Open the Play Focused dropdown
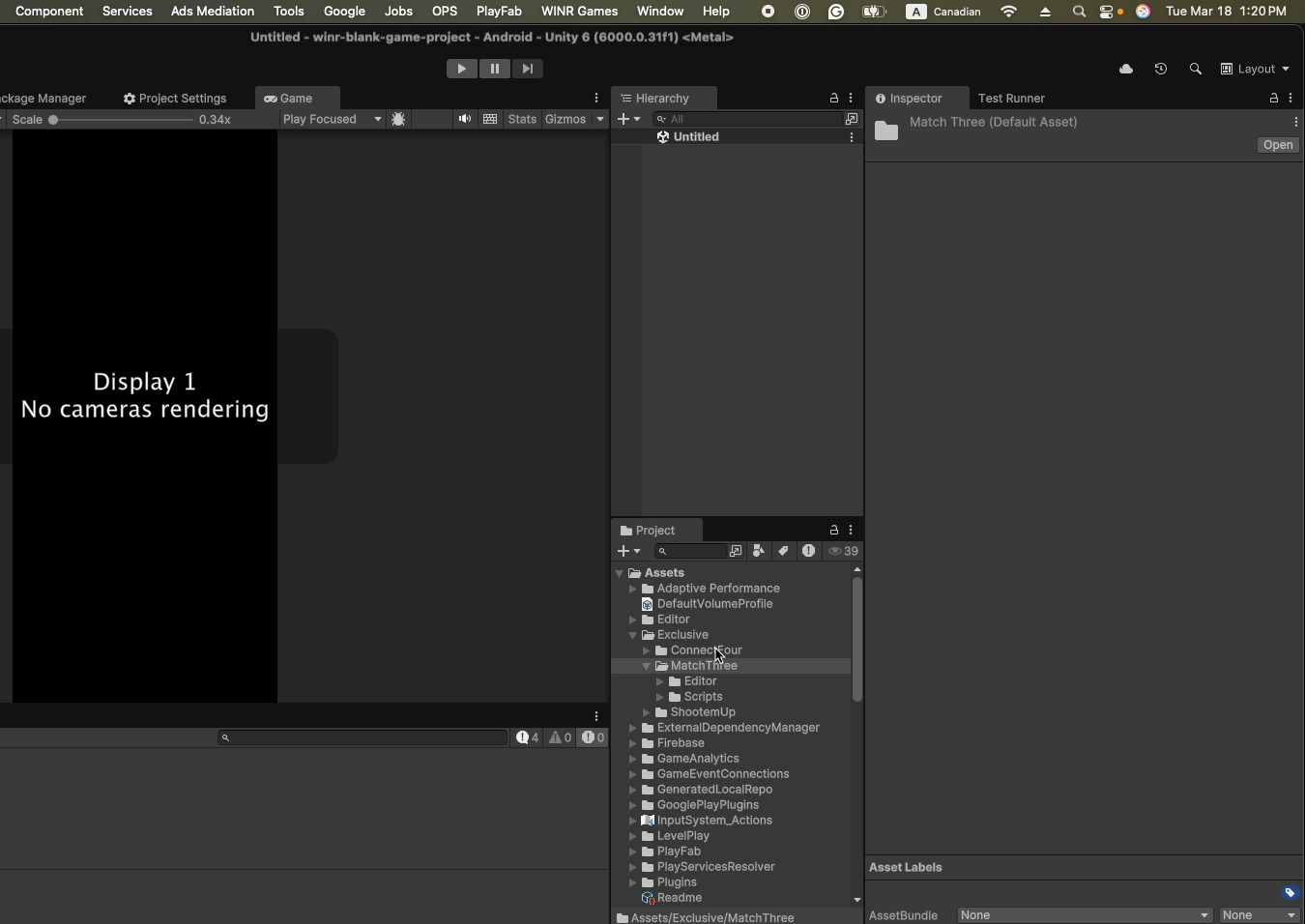1305x924 pixels. click(332, 120)
